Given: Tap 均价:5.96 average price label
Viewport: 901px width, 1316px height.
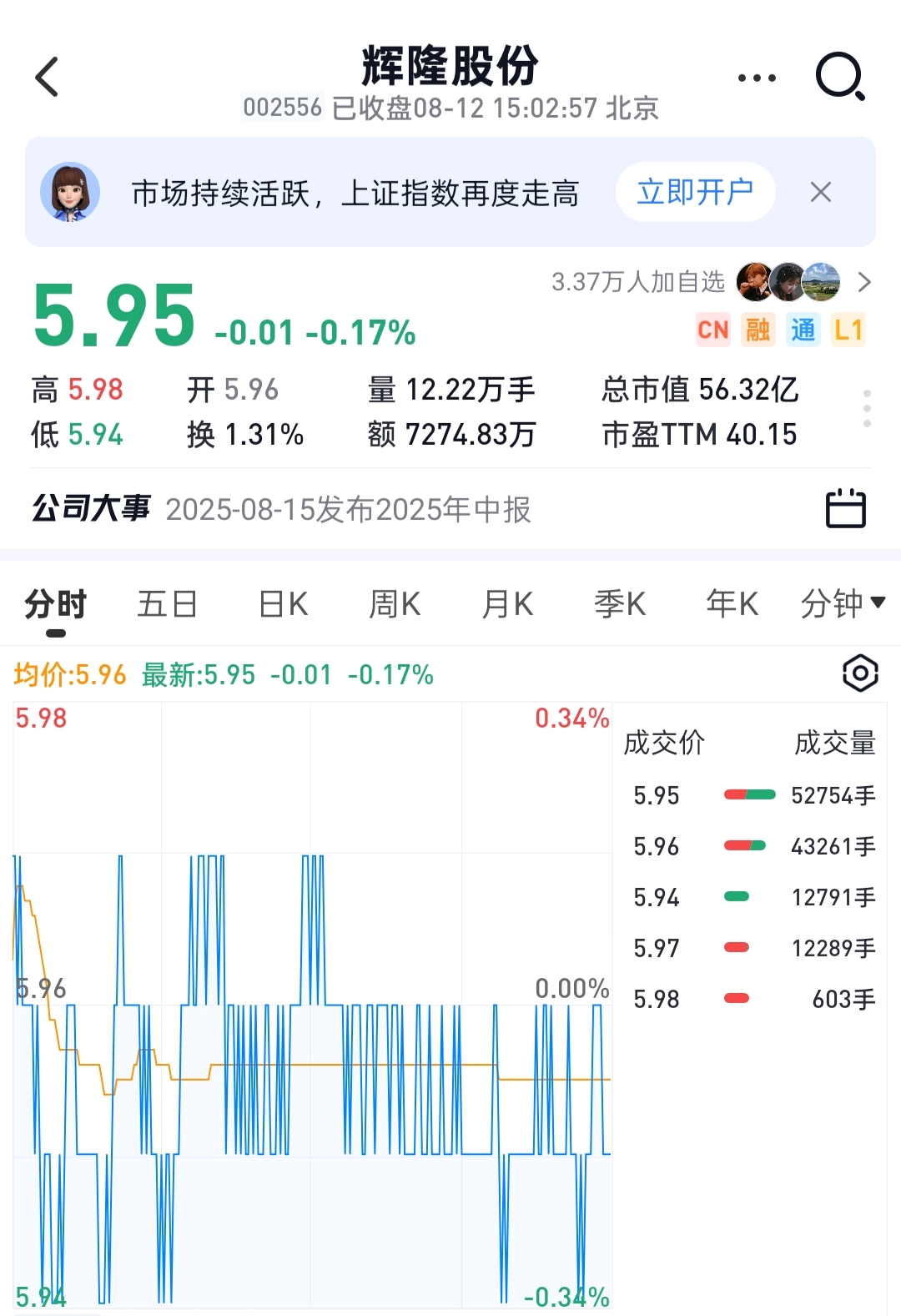Looking at the screenshot, I should (70, 674).
